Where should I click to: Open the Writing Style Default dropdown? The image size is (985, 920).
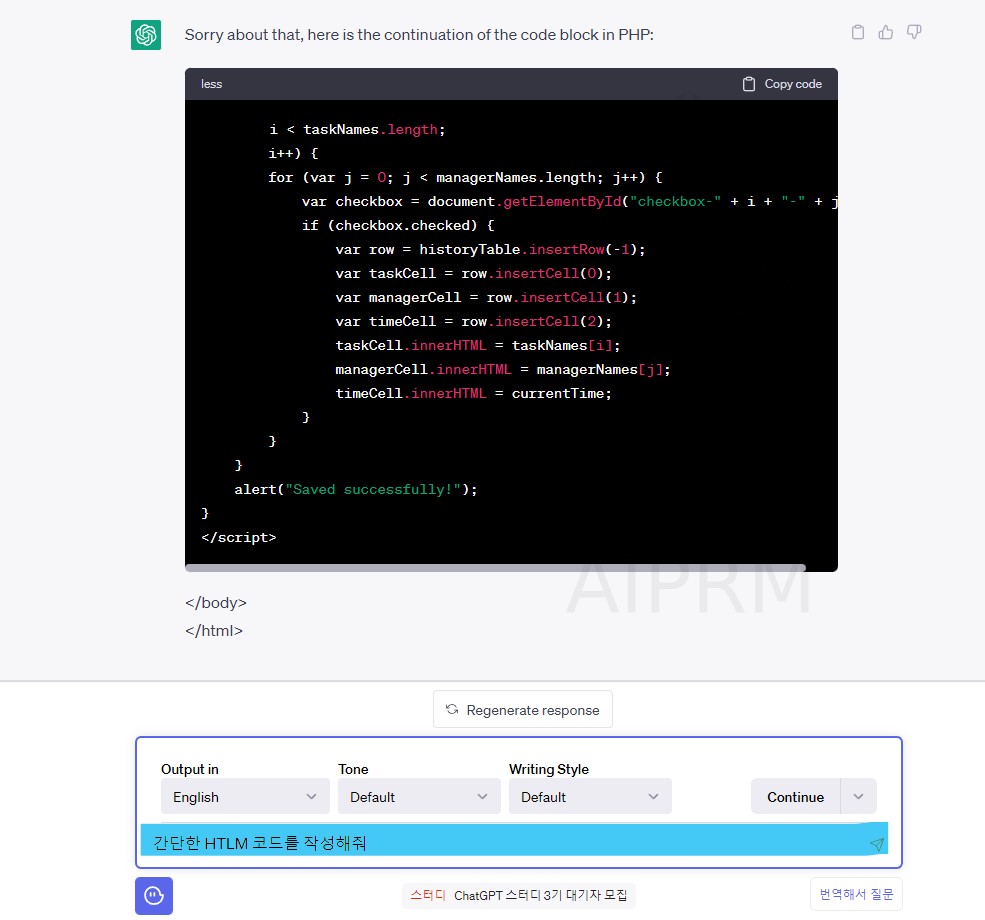[590, 796]
